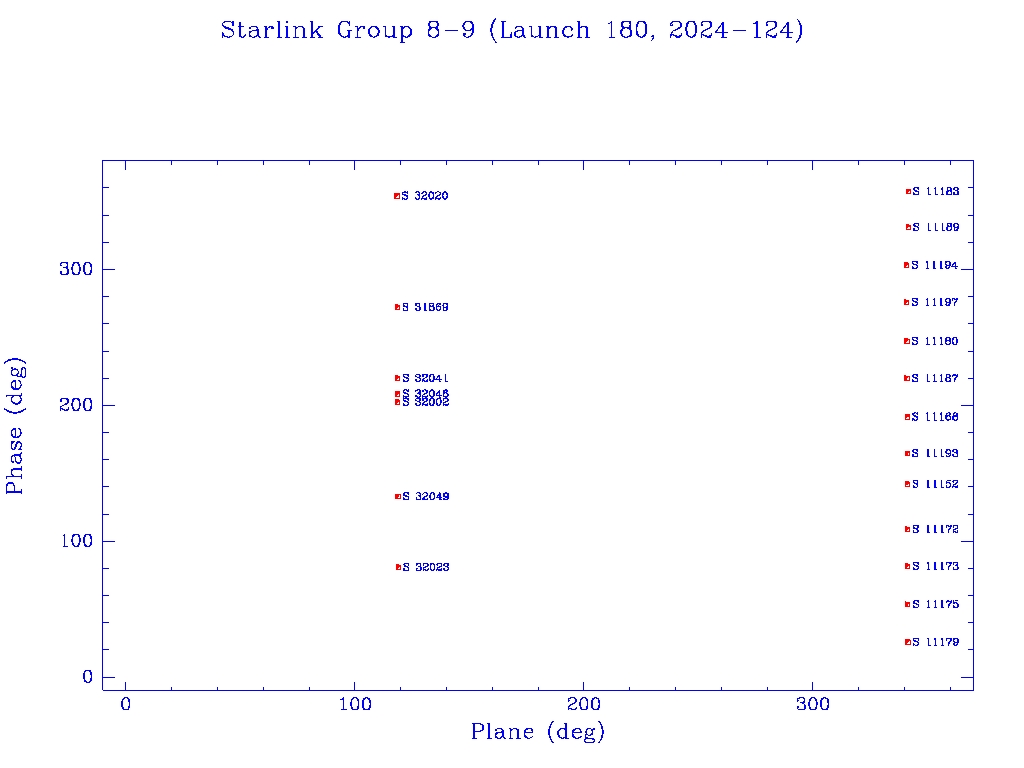Select the S 11173 text label
This screenshot has height=768, width=1024.
(x=935, y=567)
